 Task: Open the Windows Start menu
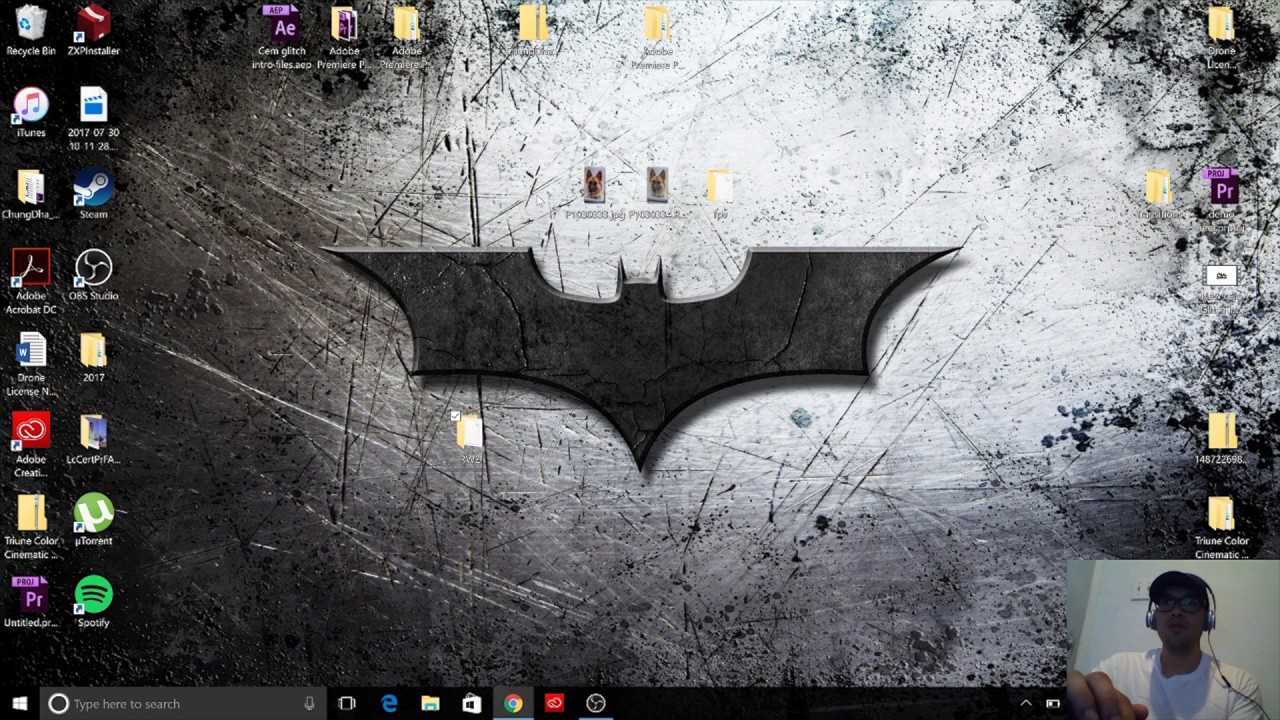pyautogui.click(x=19, y=703)
